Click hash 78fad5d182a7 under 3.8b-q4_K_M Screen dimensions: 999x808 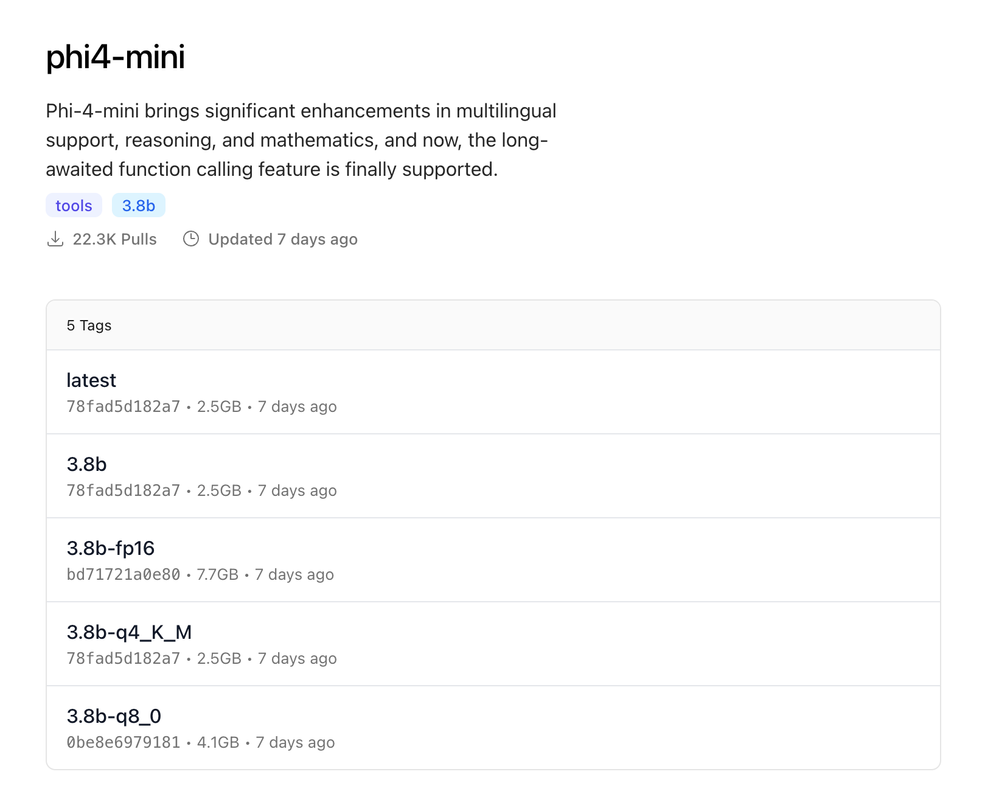123,659
